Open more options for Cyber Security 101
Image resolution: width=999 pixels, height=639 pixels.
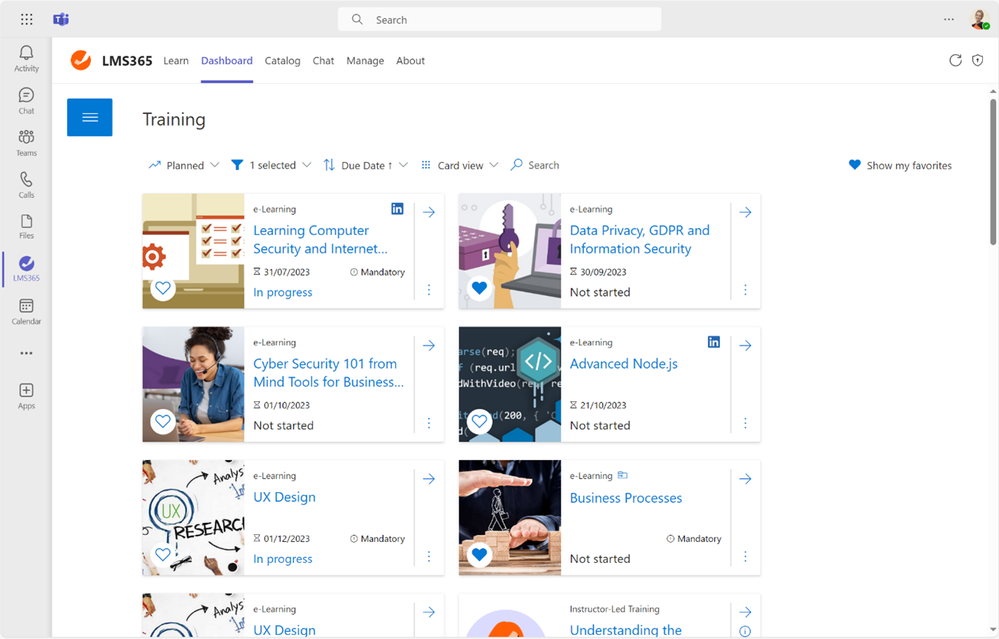click(x=429, y=423)
